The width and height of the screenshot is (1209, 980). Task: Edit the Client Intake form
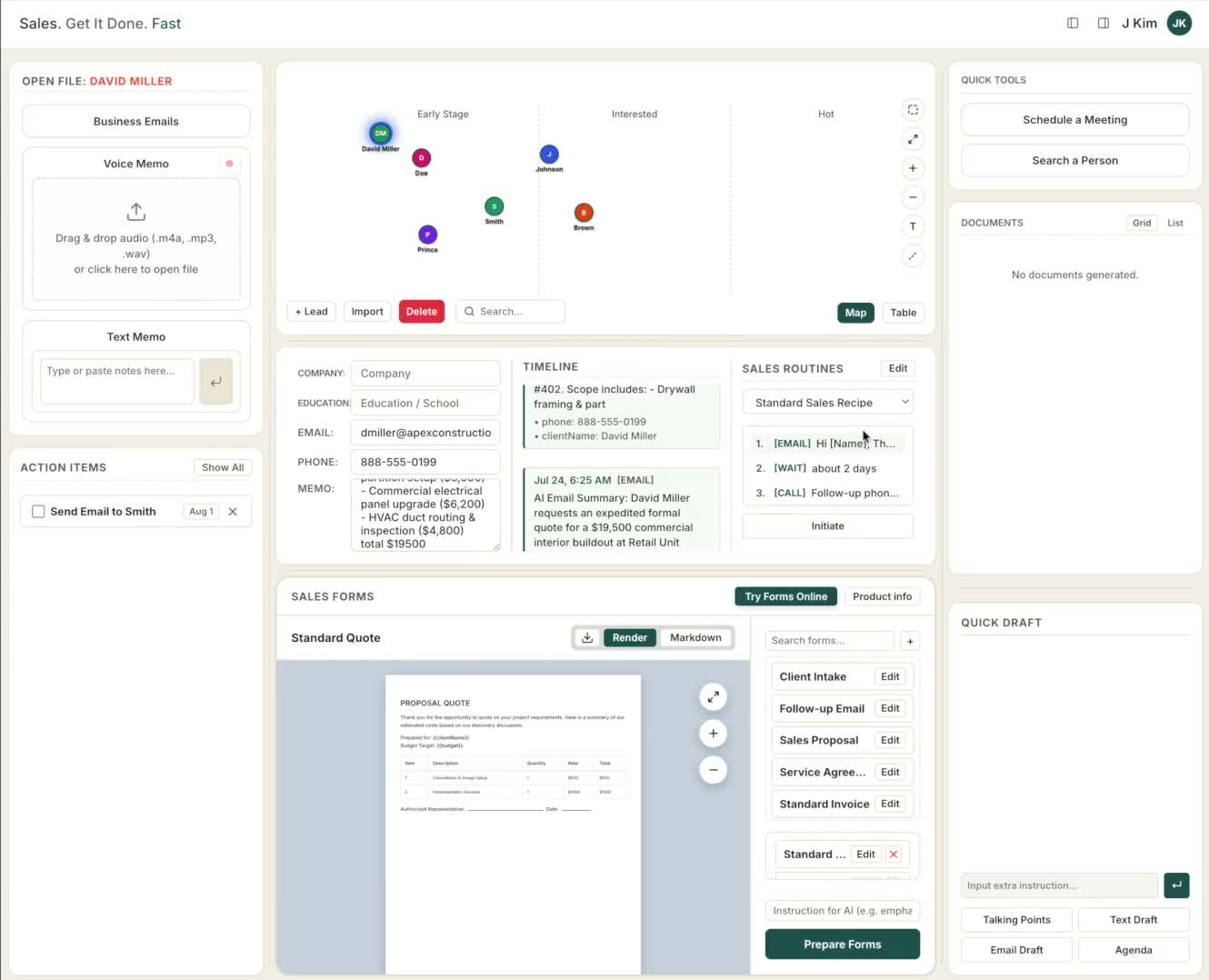tap(890, 676)
